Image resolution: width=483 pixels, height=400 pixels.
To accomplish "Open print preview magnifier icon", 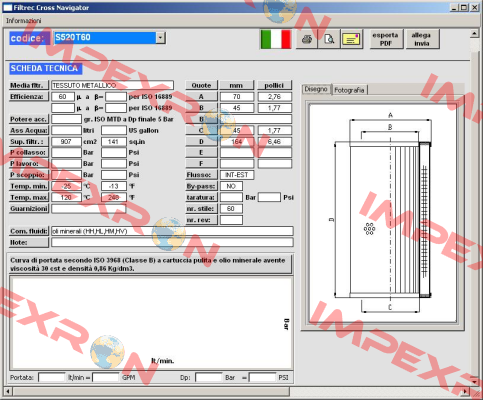I will 329,39.
